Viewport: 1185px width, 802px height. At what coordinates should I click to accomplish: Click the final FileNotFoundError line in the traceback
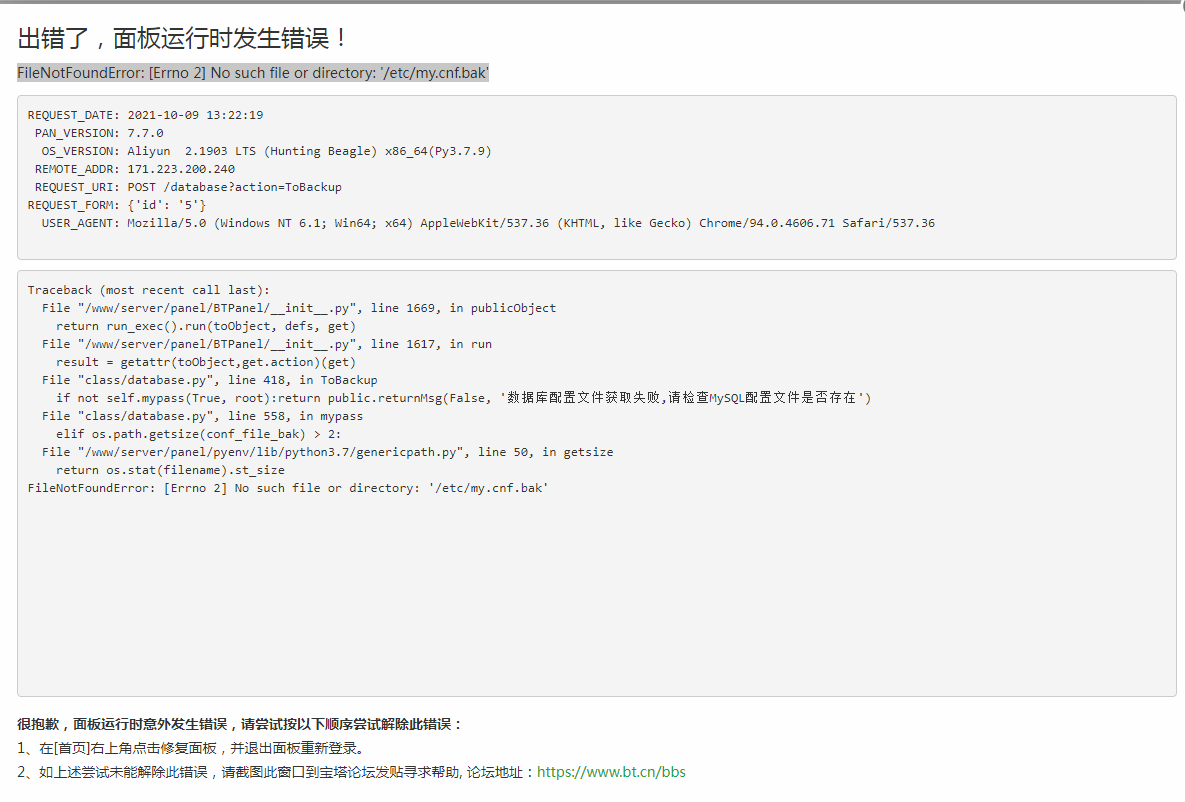(288, 488)
